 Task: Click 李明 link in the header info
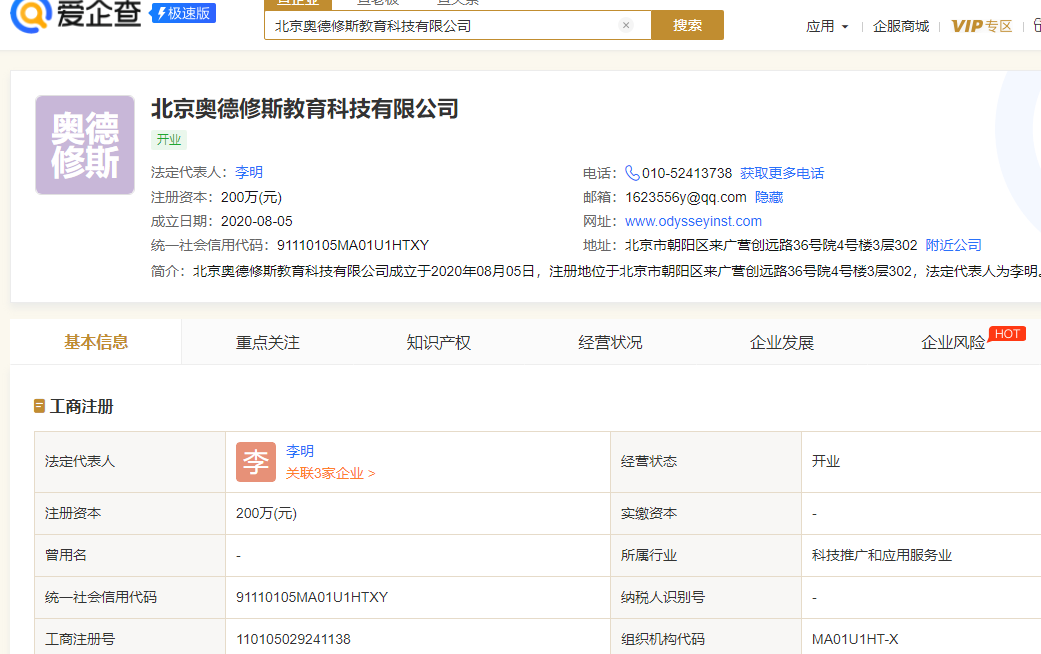click(x=249, y=173)
